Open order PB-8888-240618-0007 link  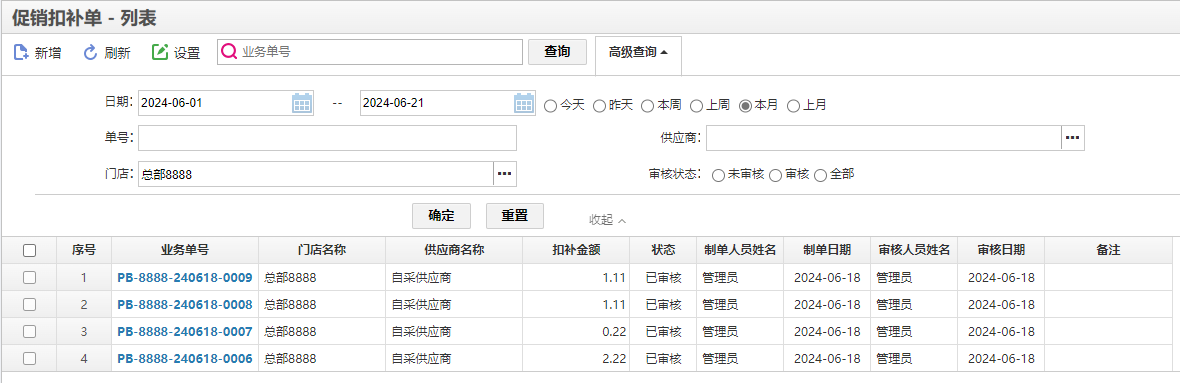coord(184,332)
